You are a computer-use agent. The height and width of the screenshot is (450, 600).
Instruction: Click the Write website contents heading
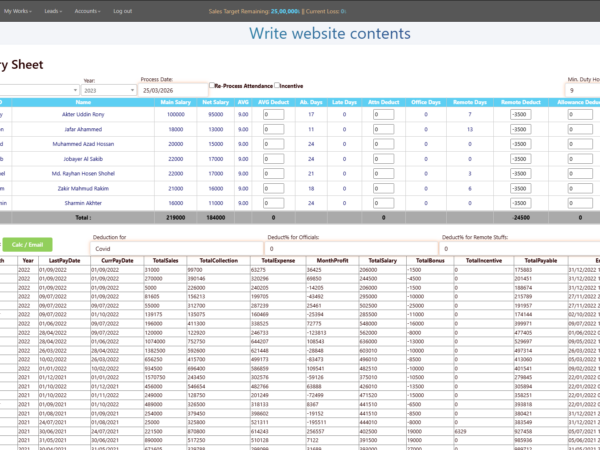330,33
